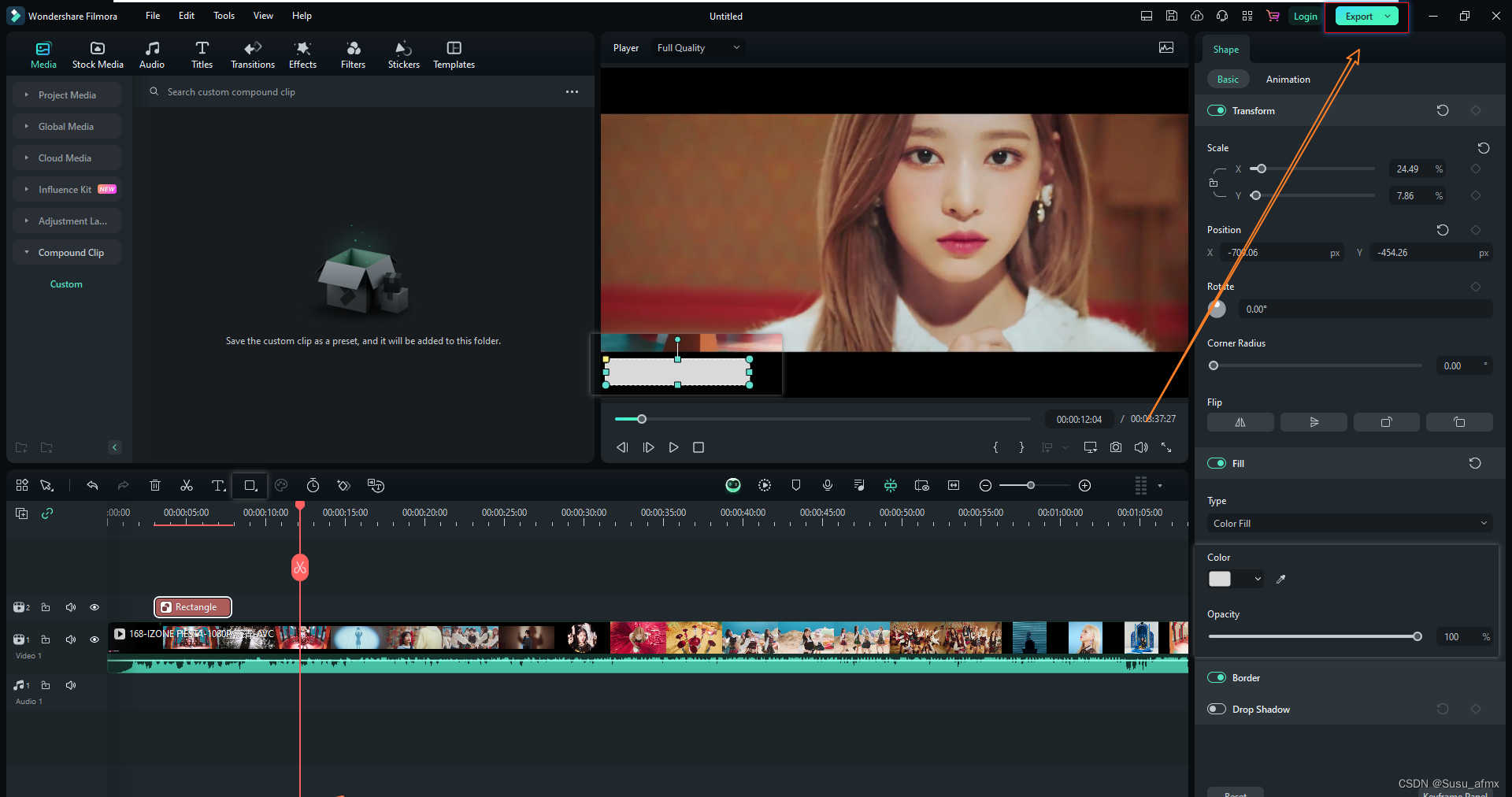Lock the Audio 1 track

tap(46, 685)
